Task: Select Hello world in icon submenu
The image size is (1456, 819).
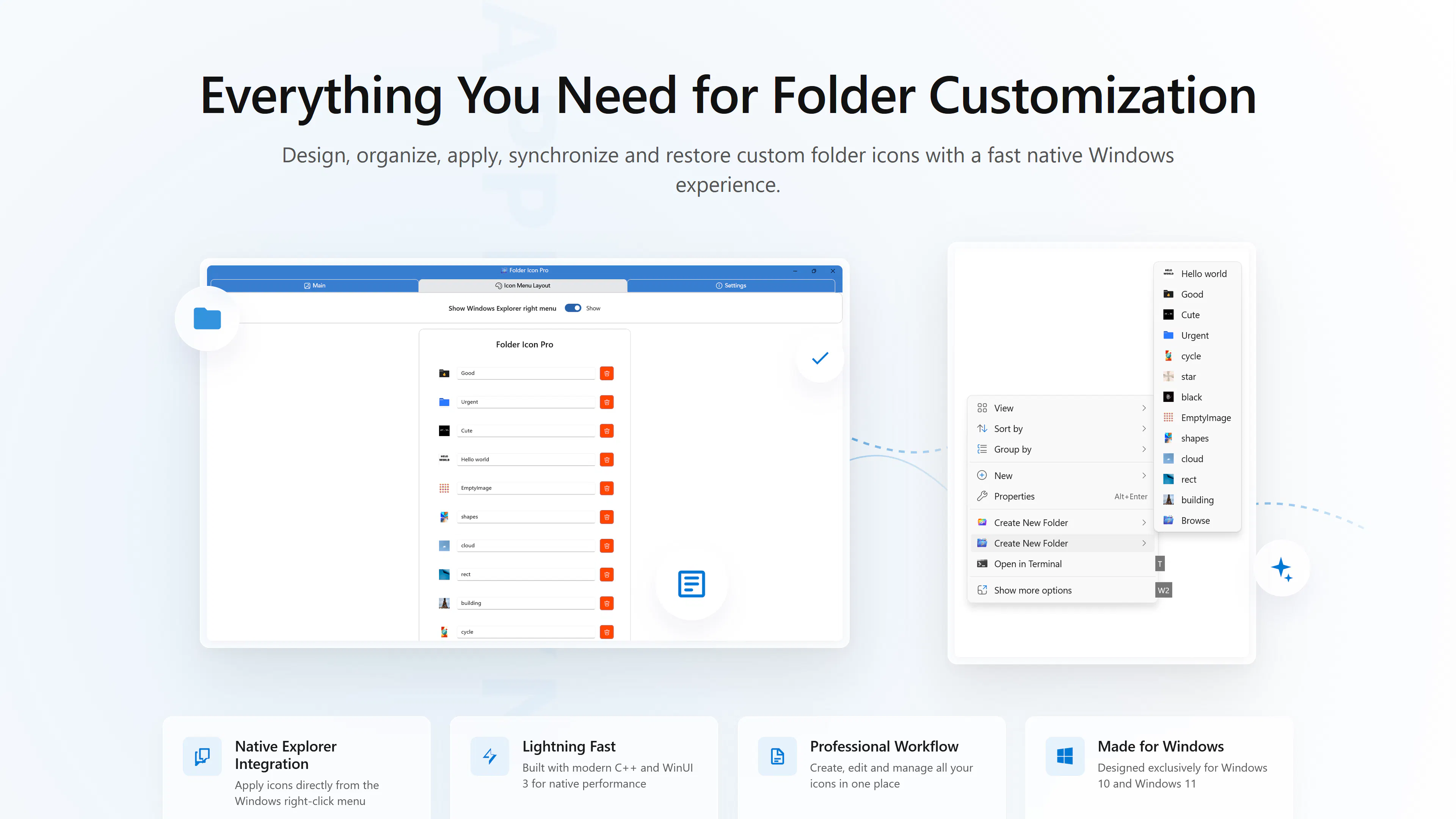Action: pyautogui.click(x=1197, y=273)
